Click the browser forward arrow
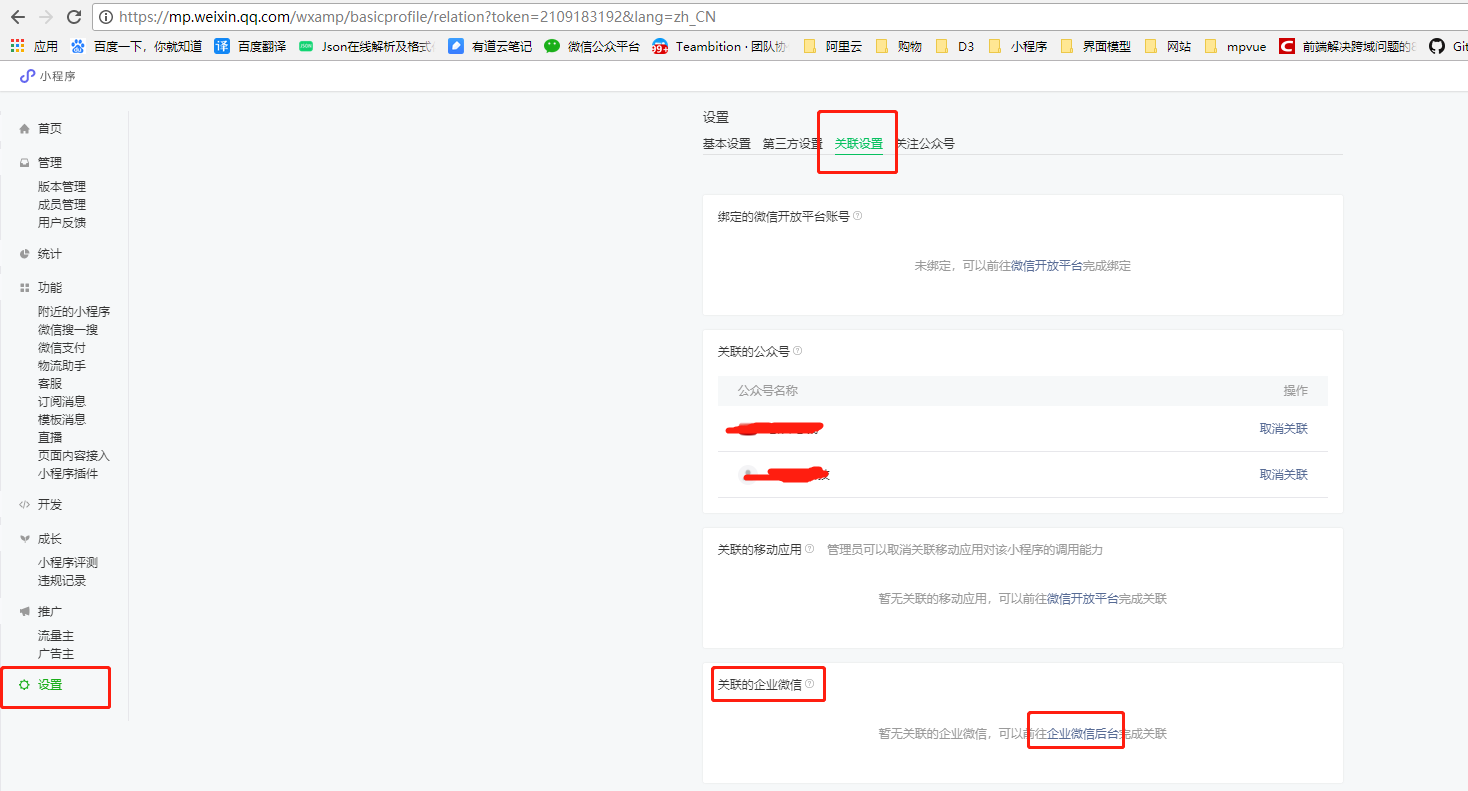 click(45, 17)
